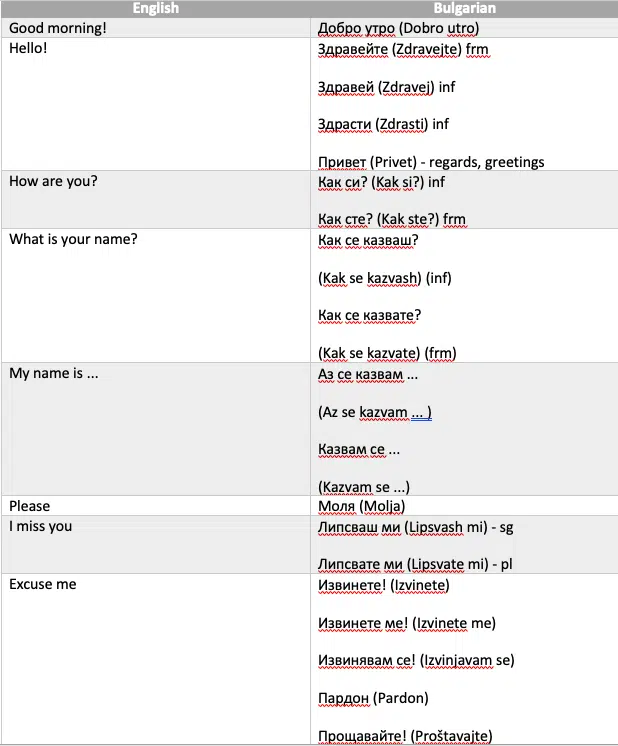Click the "Как сте? (Kak ste?) frm" line
Screen dimensions: 618x746
point(391,219)
